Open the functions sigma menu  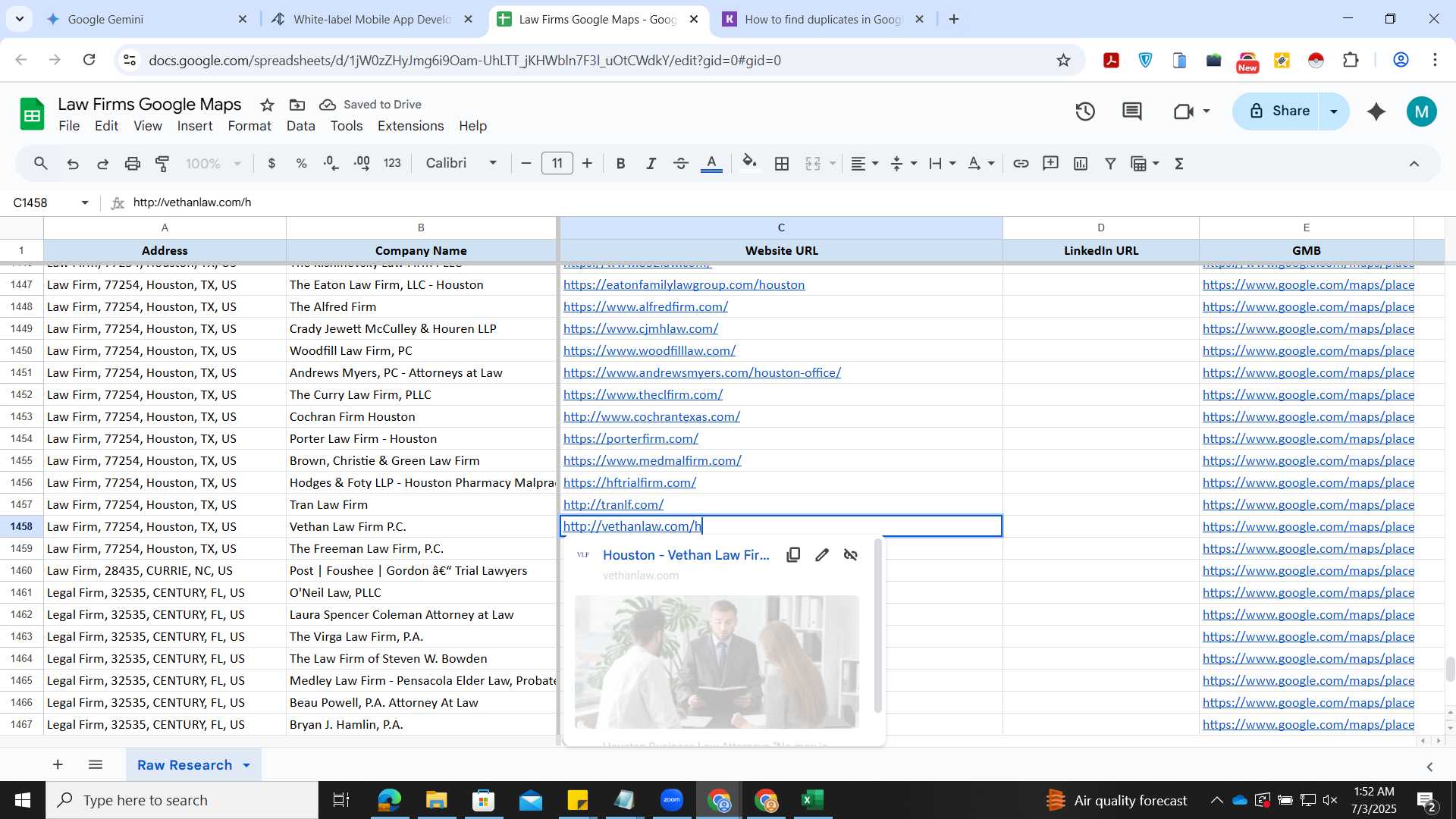1179,163
